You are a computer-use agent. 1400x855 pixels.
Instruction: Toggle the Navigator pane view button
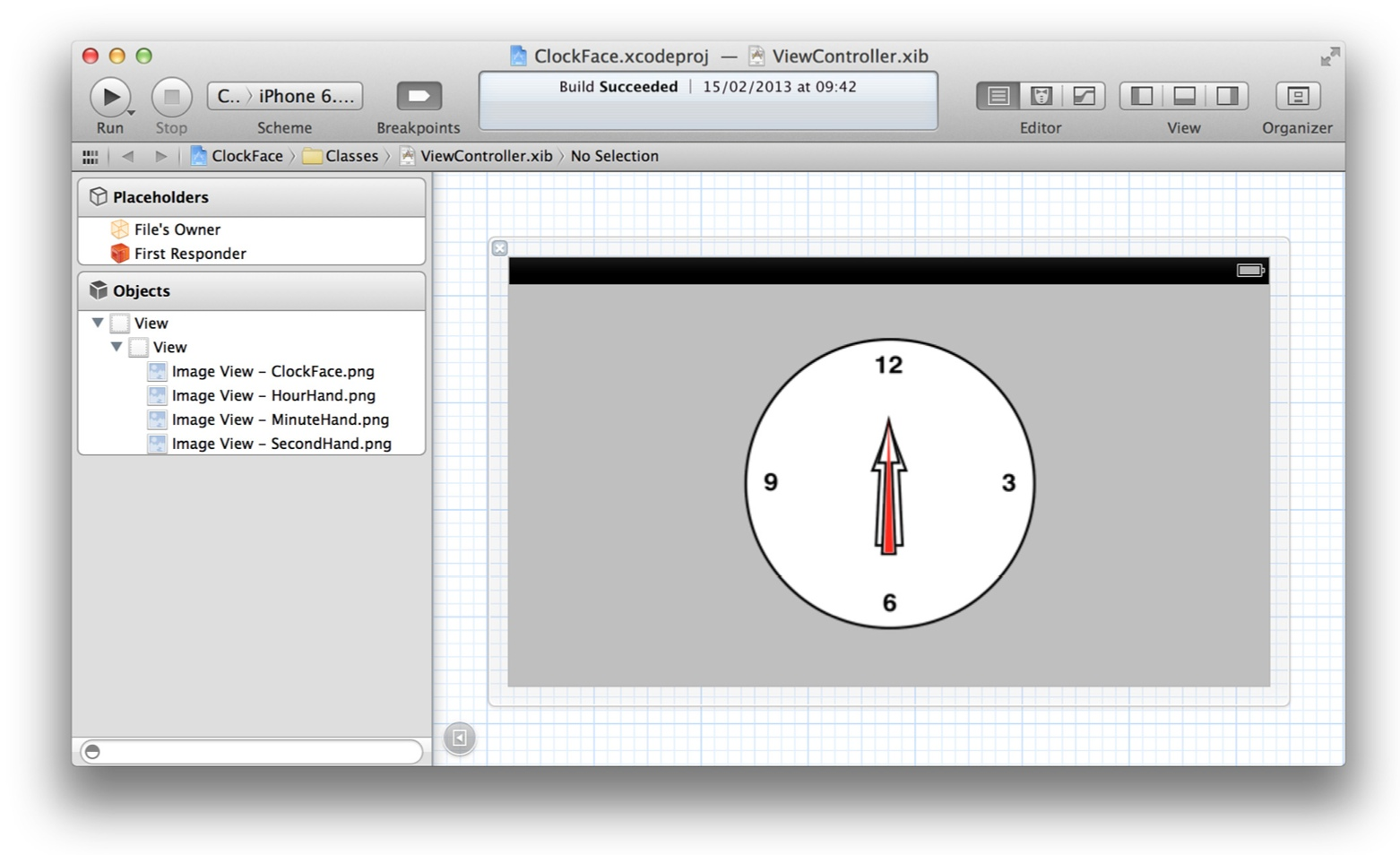point(1141,96)
